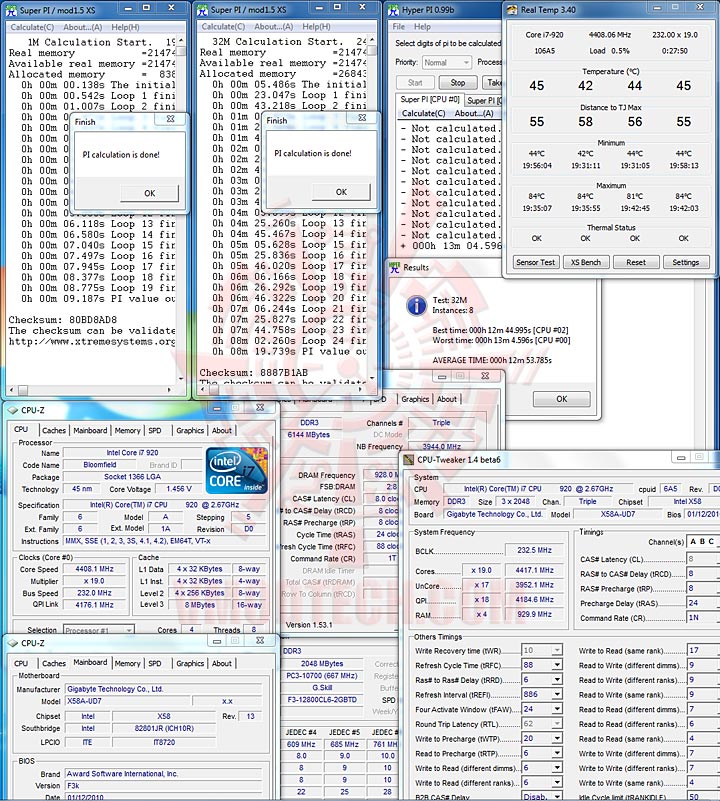Click the Hyper PI window title icon
The height and width of the screenshot is (801, 720).
coord(393,10)
